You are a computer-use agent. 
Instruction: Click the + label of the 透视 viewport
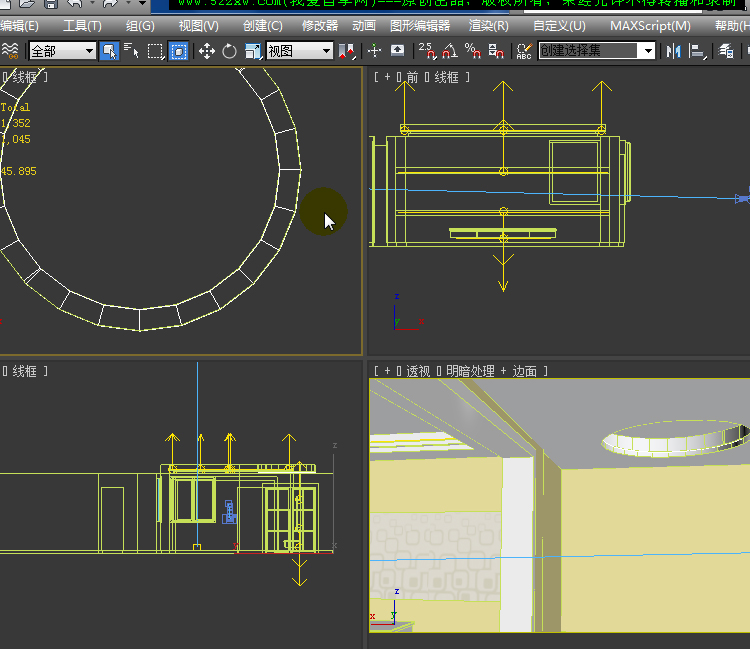pyautogui.click(x=387, y=371)
